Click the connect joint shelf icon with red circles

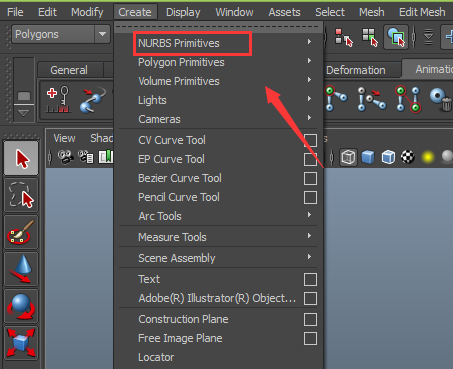coord(408,99)
